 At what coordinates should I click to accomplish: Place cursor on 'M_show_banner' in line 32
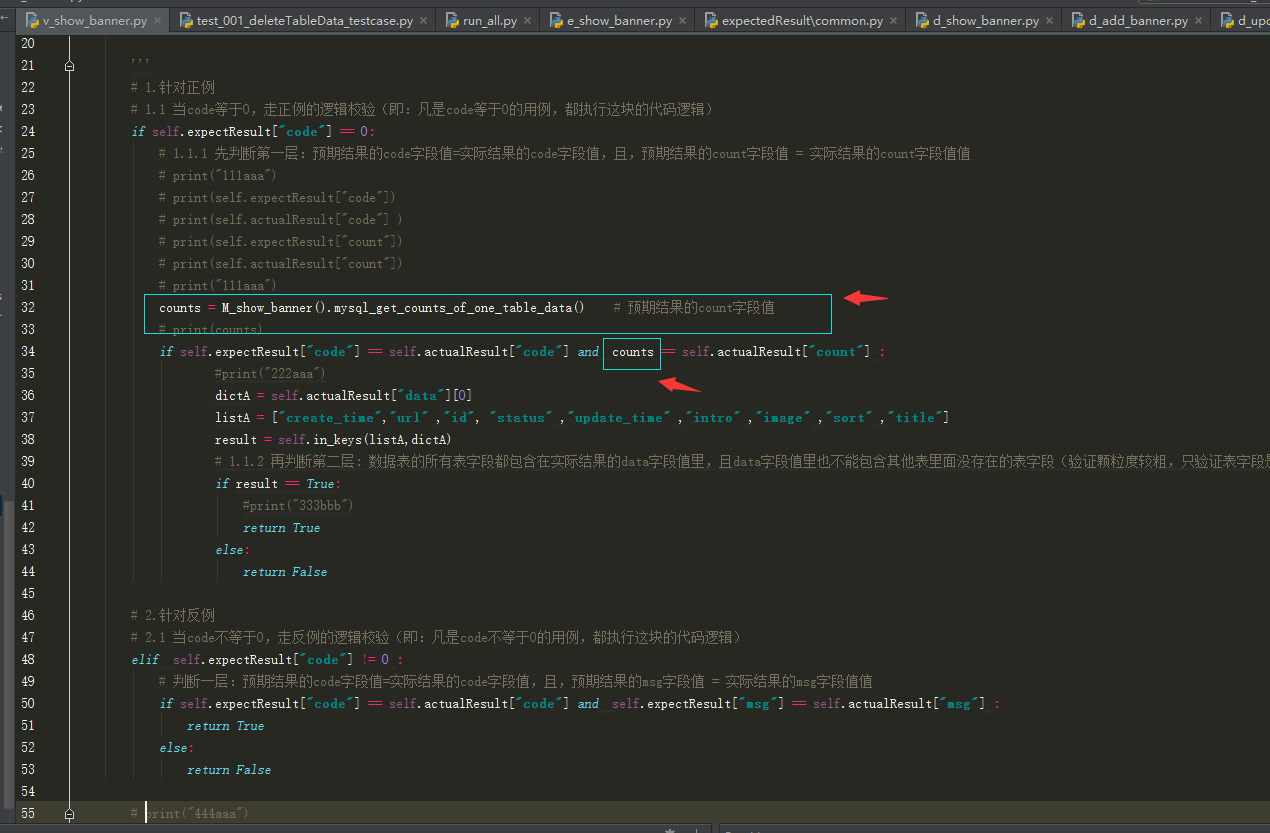[269, 307]
